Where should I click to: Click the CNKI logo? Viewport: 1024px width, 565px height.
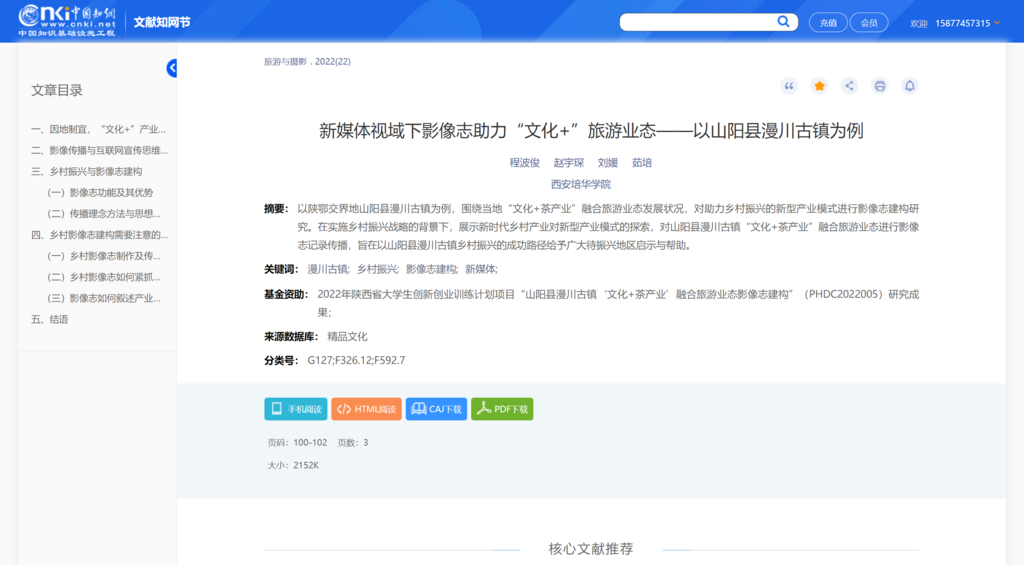tap(68, 20)
